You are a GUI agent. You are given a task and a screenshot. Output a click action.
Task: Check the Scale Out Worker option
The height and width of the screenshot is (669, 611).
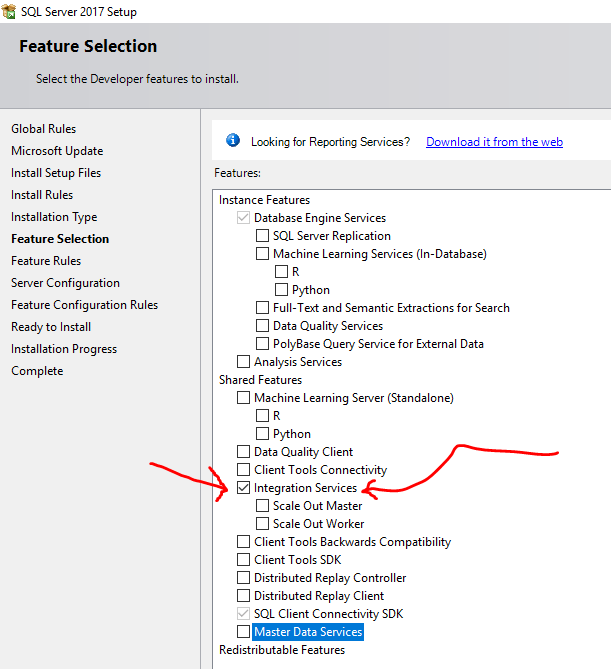263,524
